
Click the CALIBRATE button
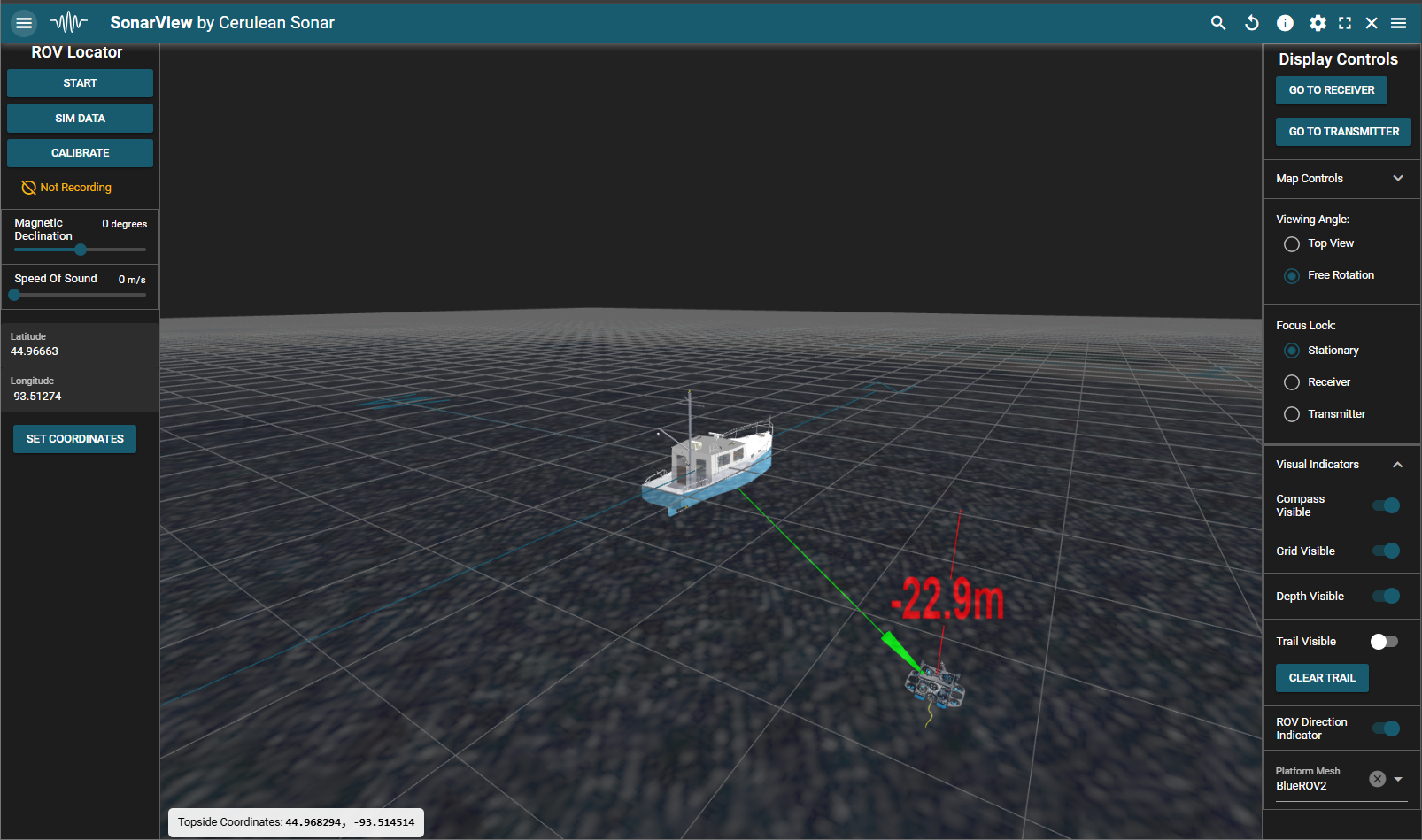pyautogui.click(x=80, y=153)
